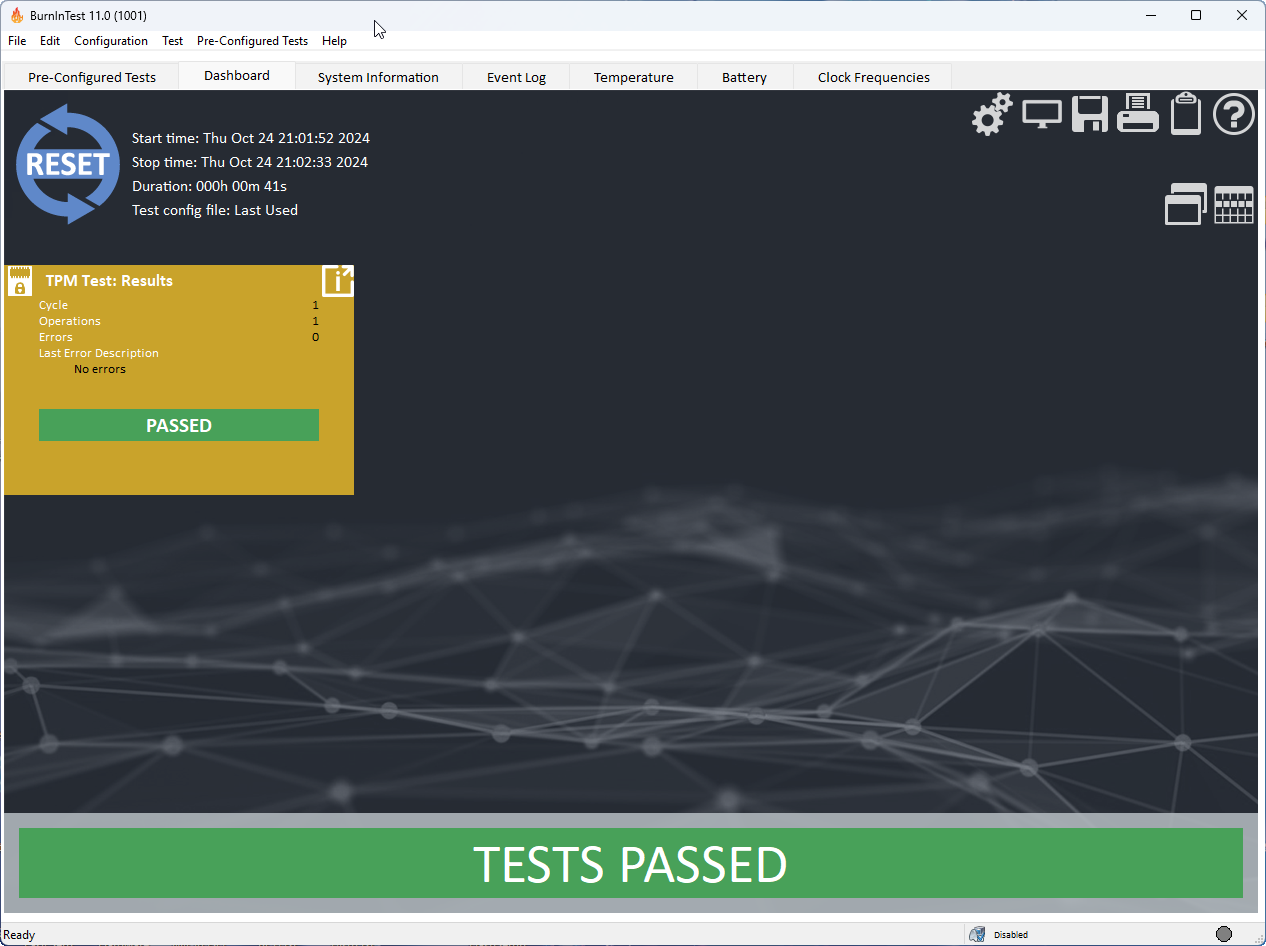Image resolution: width=1266 pixels, height=946 pixels.
Task: Click Last Error Description label
Action: click(99, 353)
